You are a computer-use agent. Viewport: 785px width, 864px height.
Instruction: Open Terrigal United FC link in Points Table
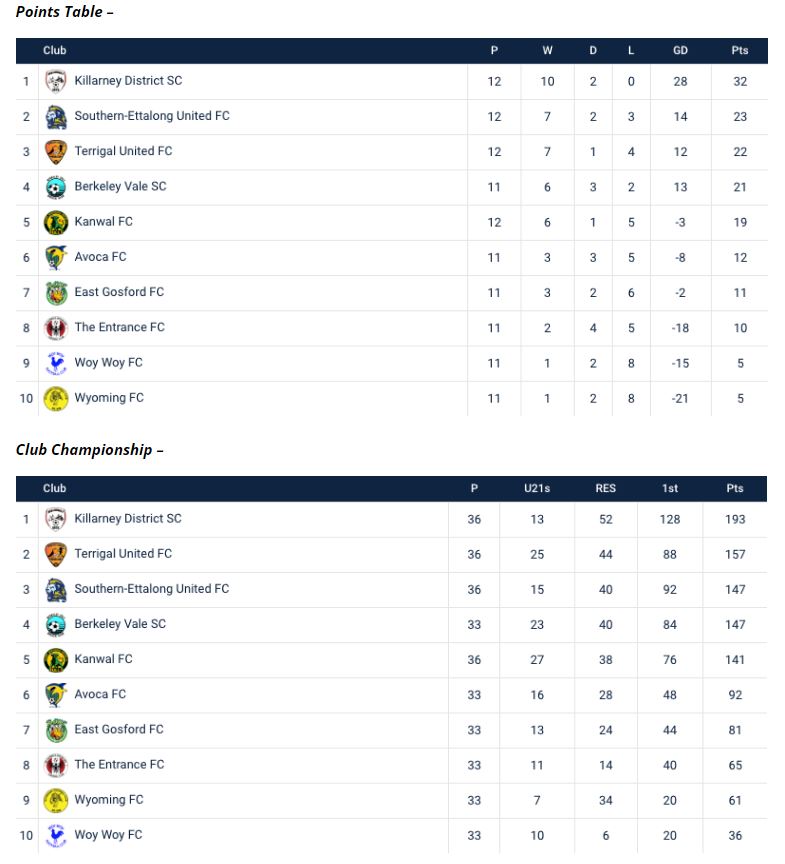coord(123,151)
